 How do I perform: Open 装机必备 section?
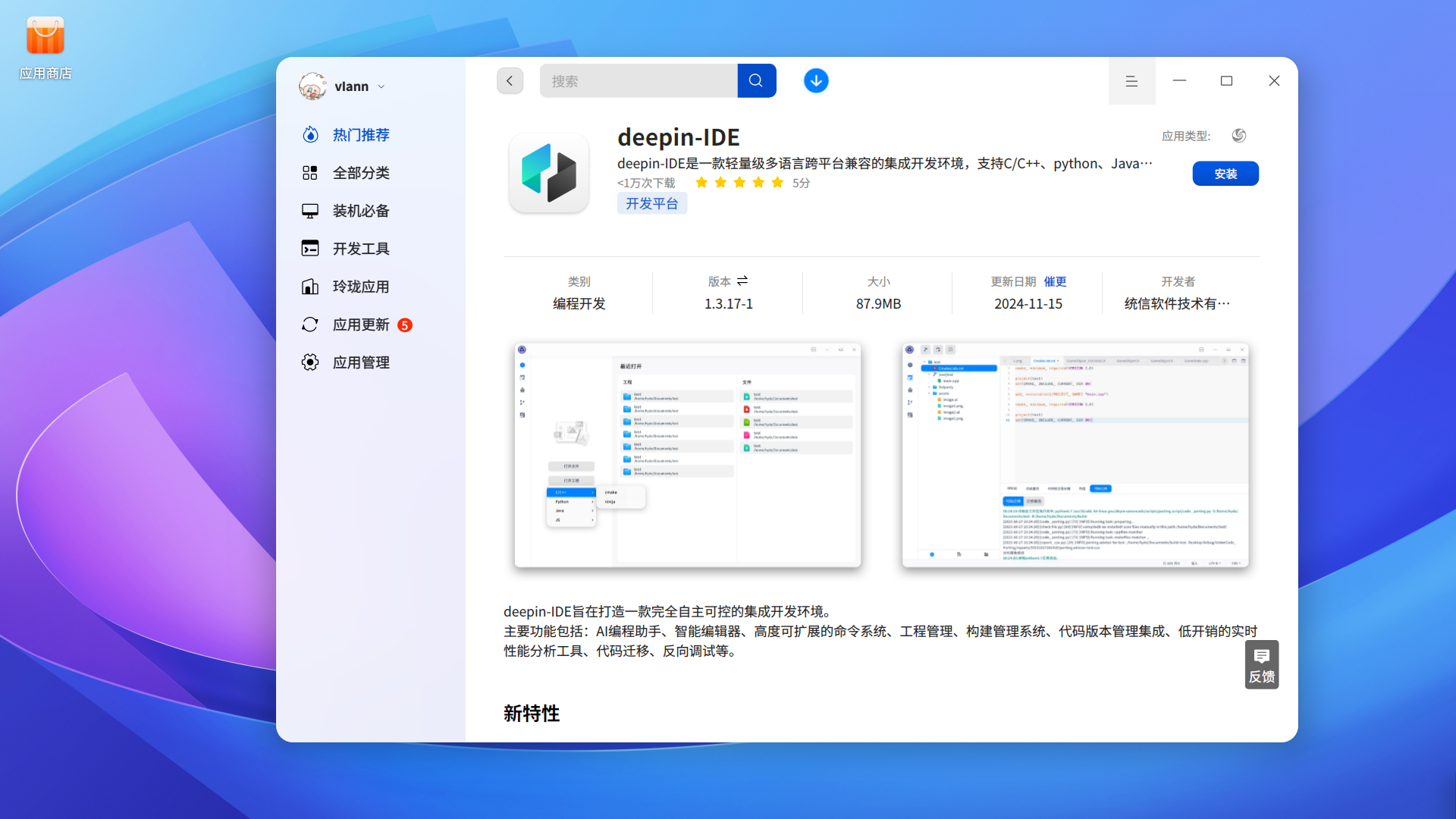361,211
